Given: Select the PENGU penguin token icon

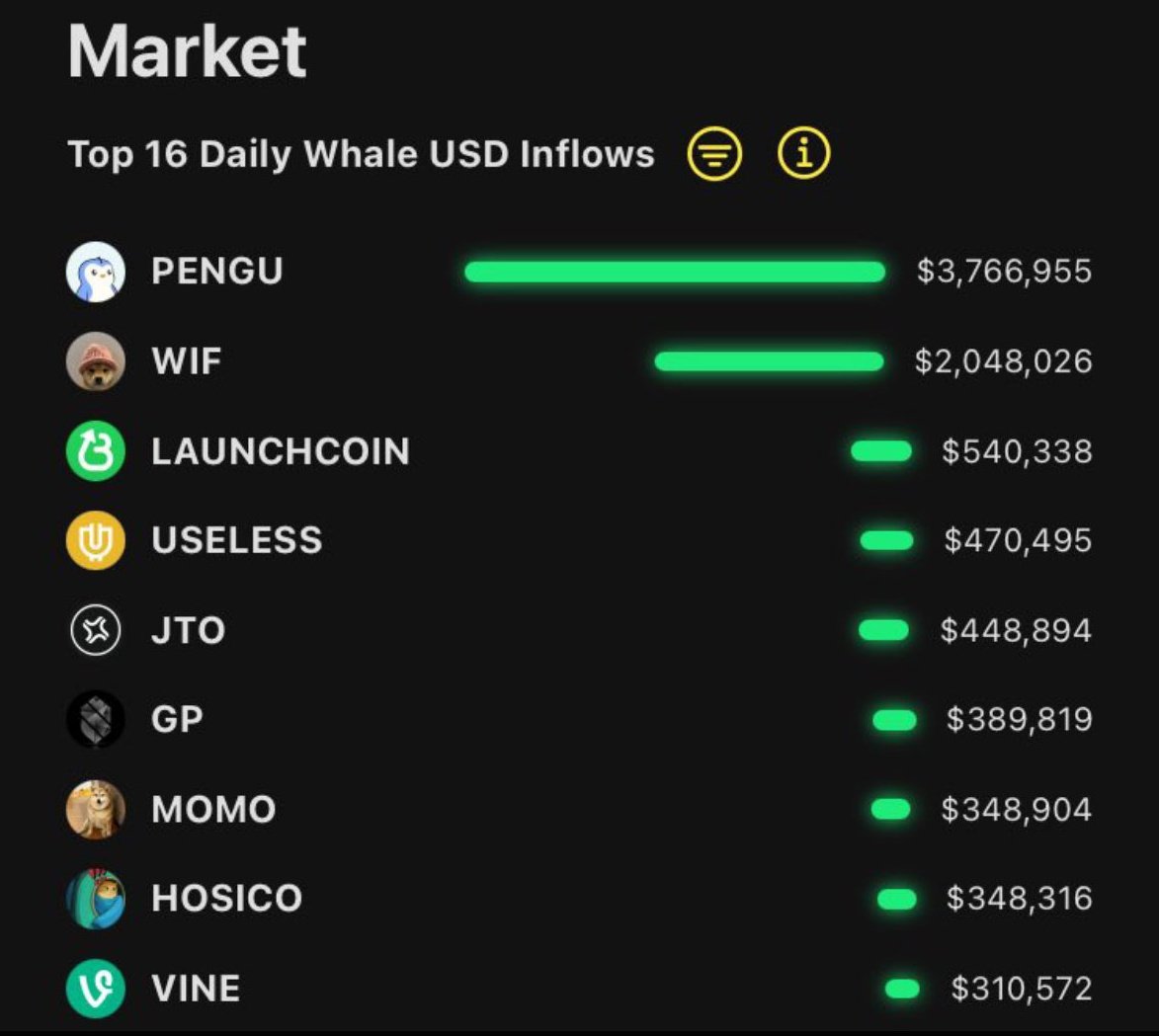Looking at the screenshot, I should 96,272.
